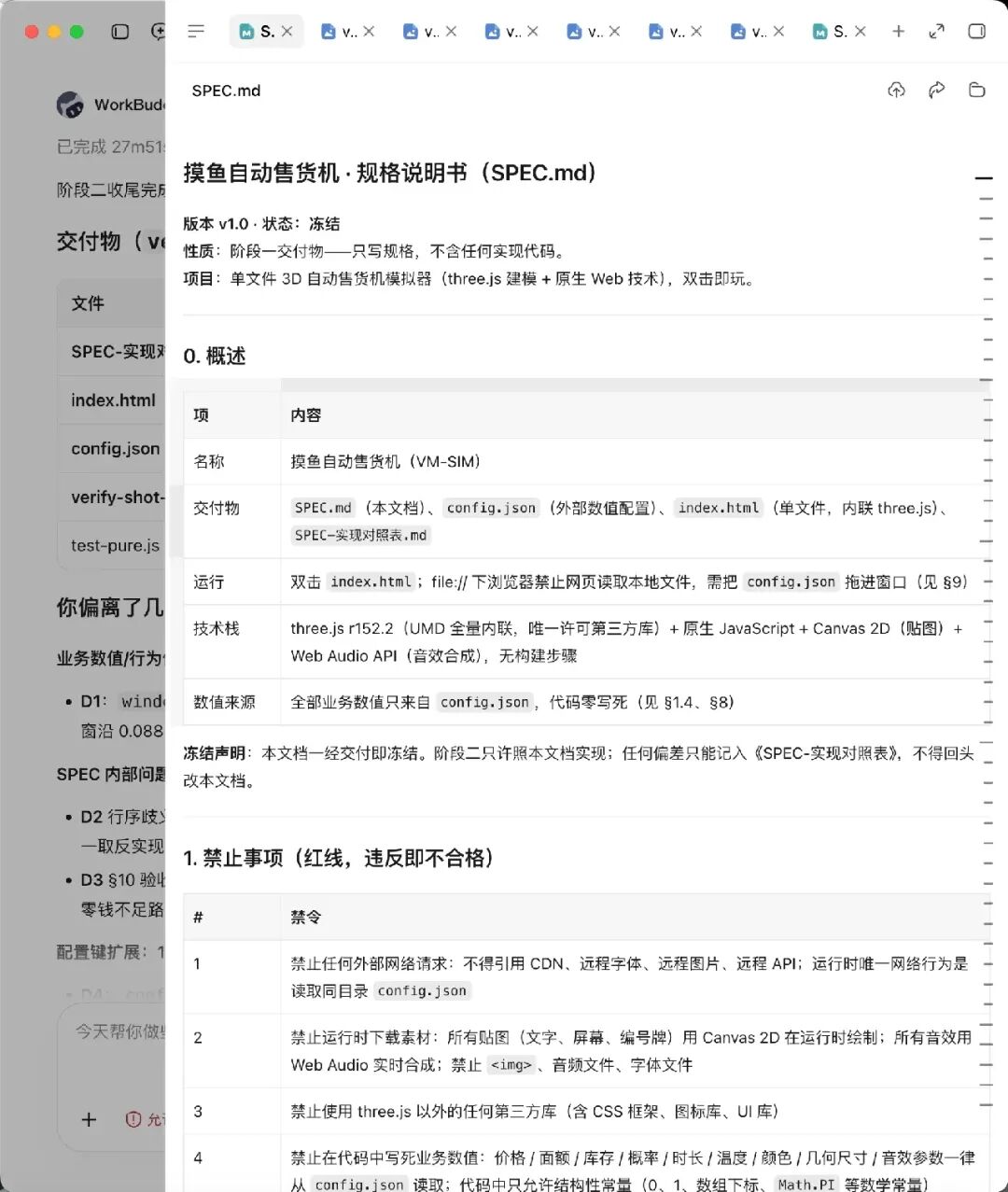Click the cloud upload icon beside SPEC.md

coord(896,90)
